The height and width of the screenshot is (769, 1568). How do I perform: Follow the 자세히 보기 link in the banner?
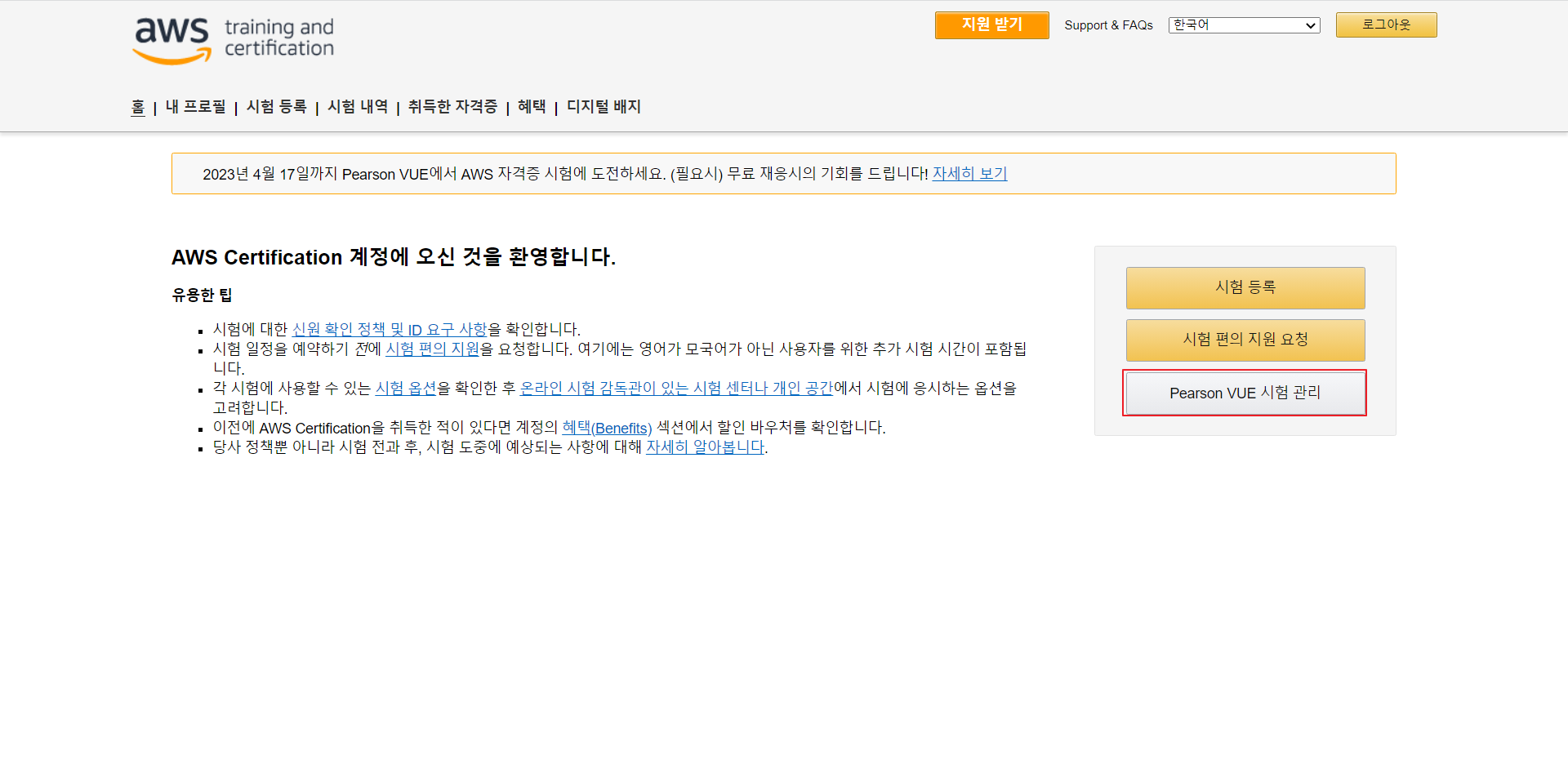pos(969,174)
